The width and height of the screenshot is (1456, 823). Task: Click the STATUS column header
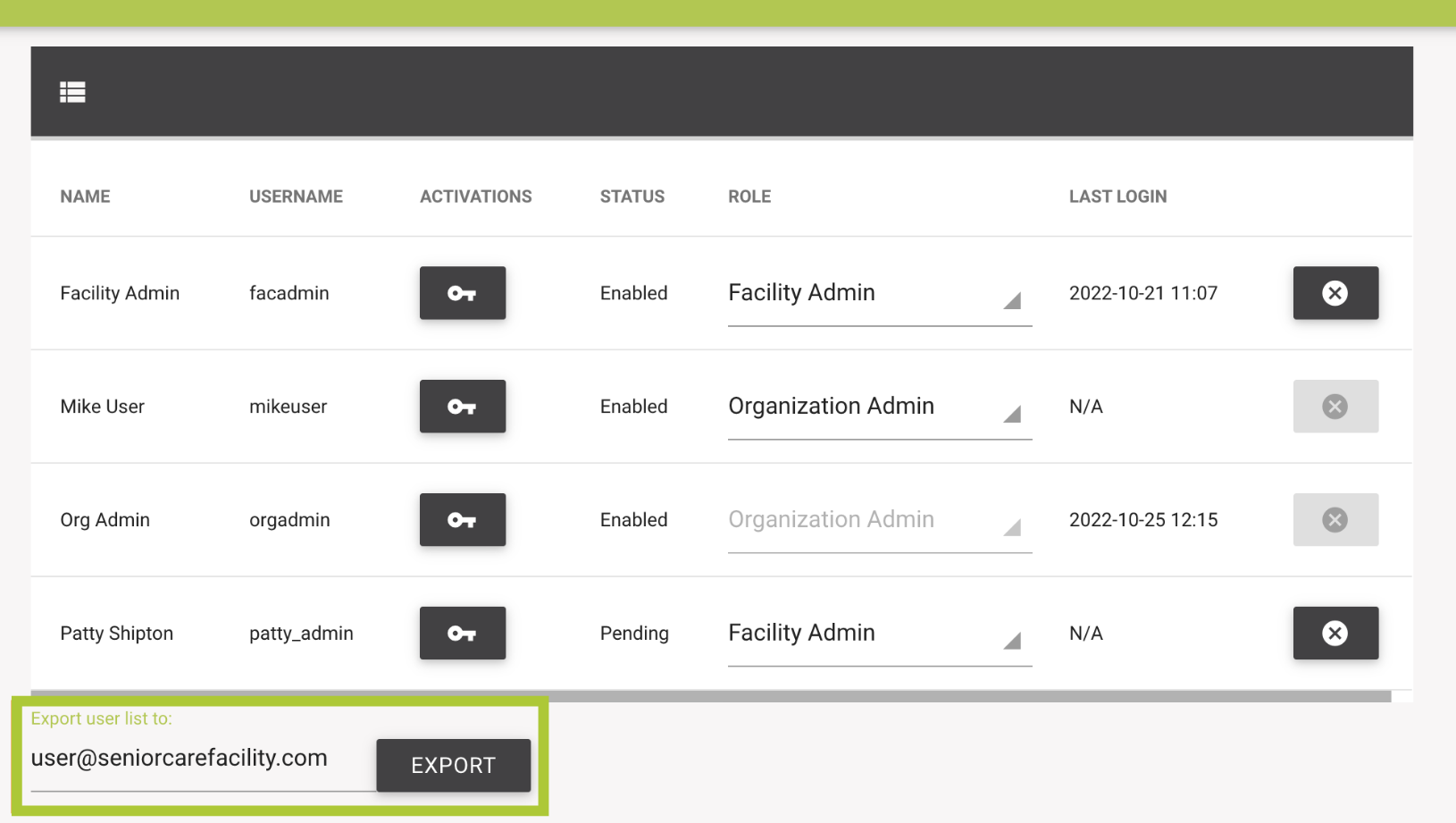click(632, 197)
